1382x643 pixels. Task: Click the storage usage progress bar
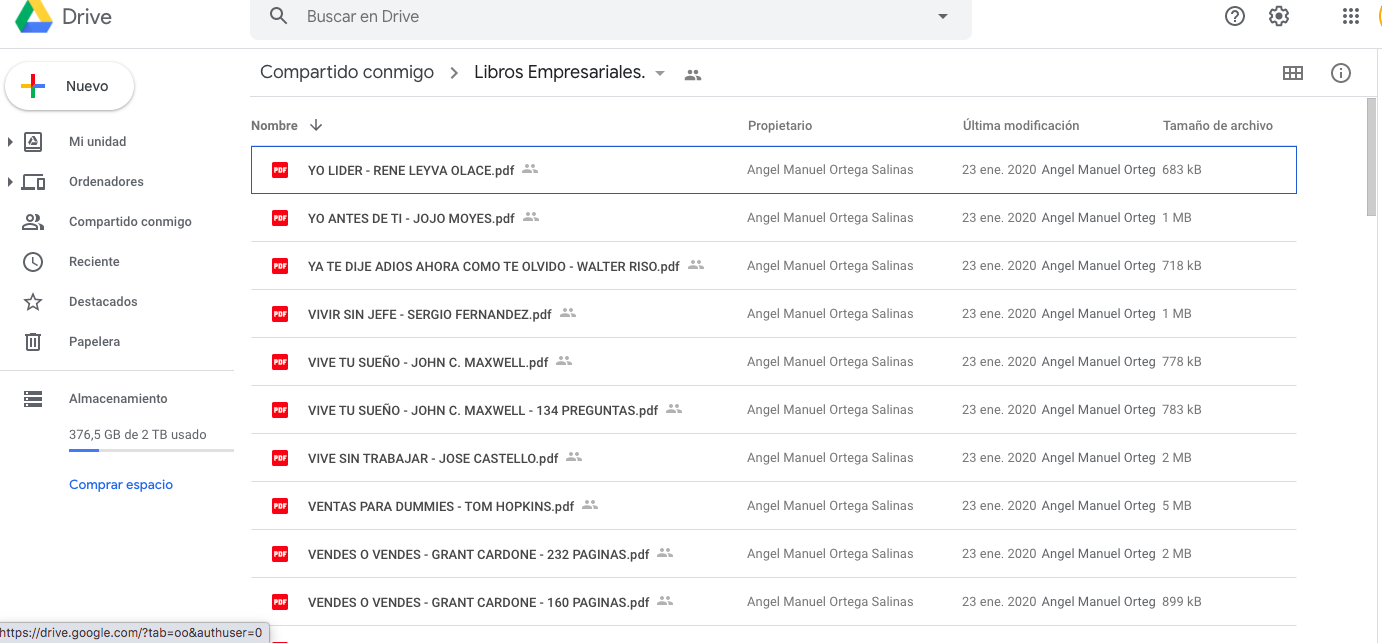click(151, 451)
